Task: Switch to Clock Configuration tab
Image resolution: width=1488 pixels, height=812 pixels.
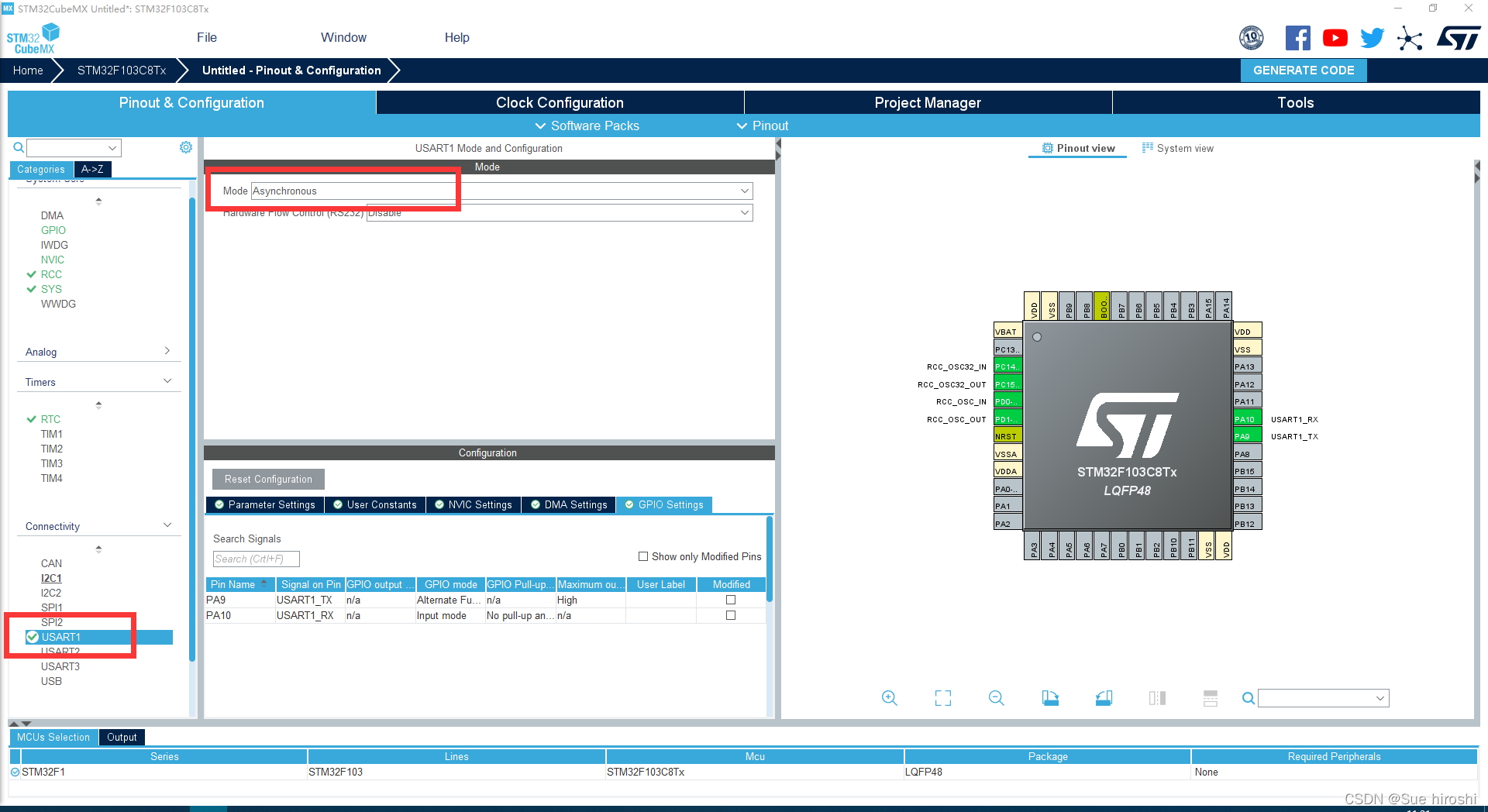Action: [x=560, y=102]
